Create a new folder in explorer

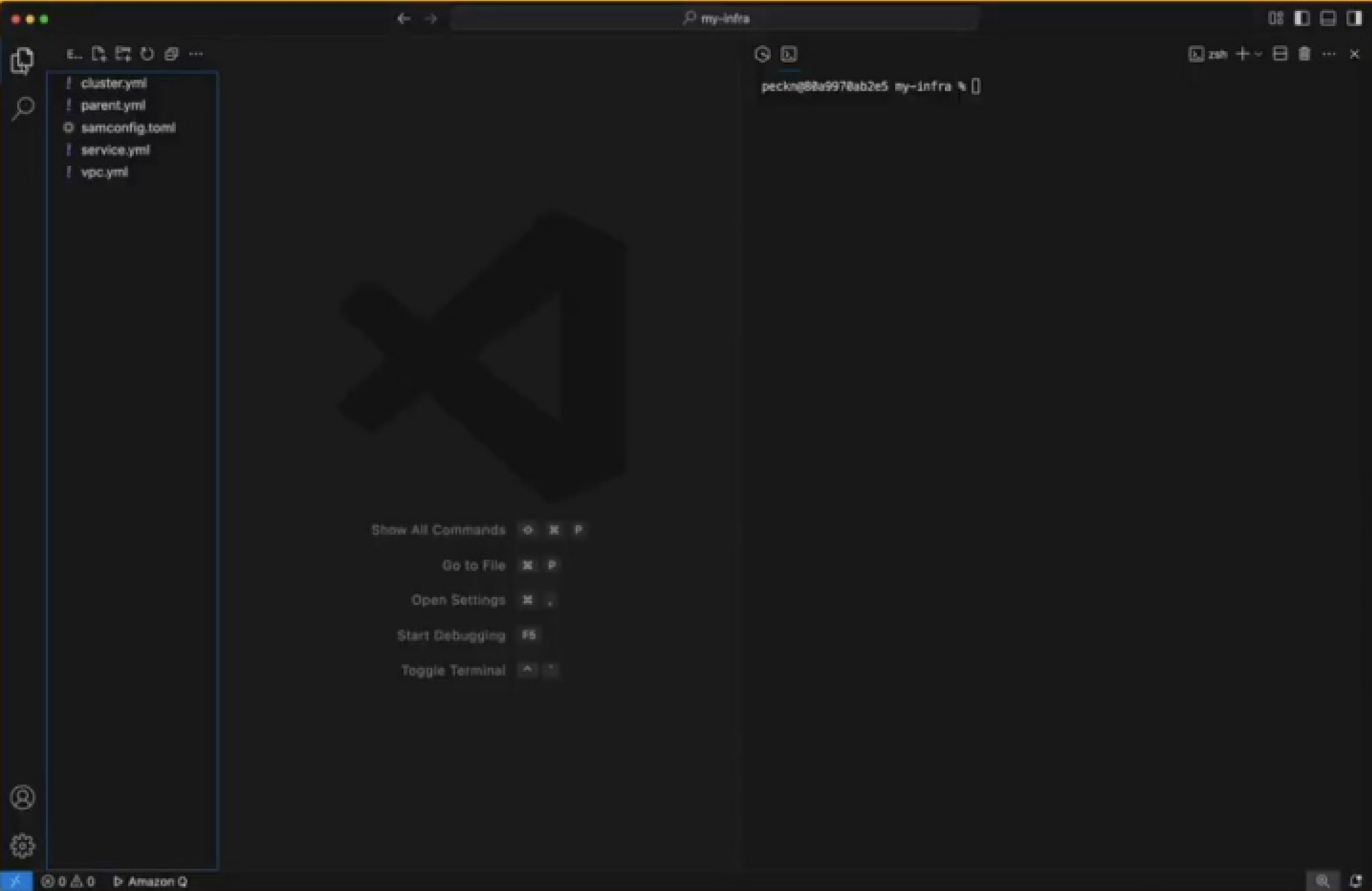pos(123,54)
